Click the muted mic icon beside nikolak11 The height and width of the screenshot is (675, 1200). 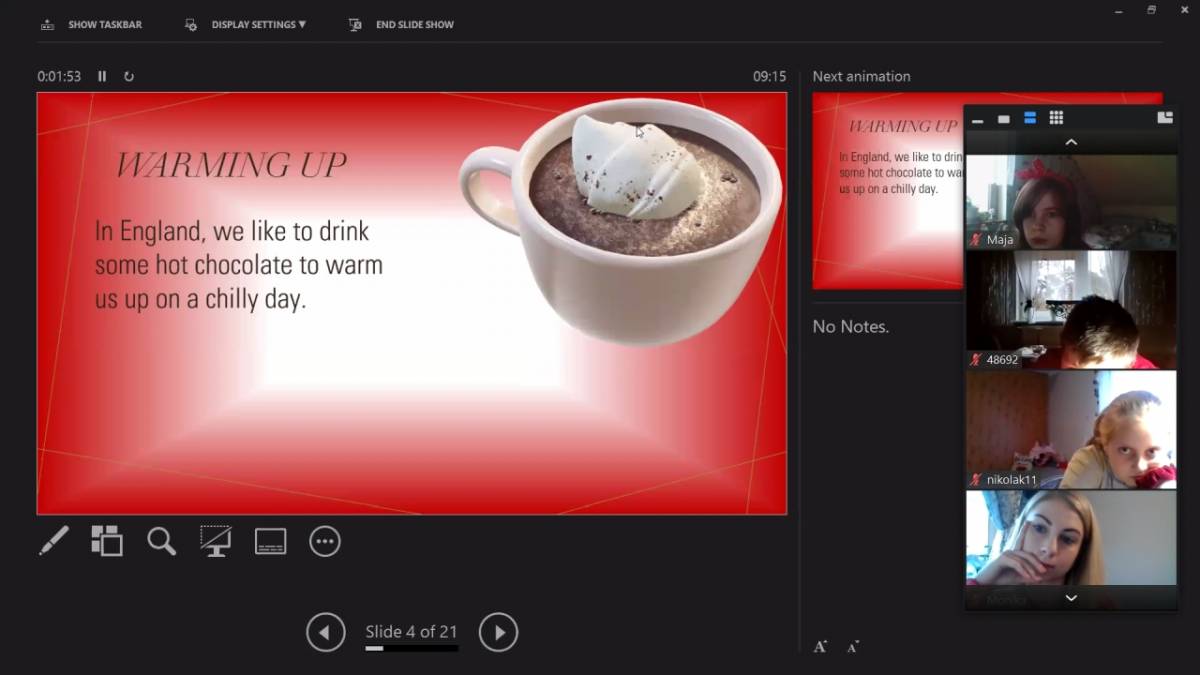977,480
